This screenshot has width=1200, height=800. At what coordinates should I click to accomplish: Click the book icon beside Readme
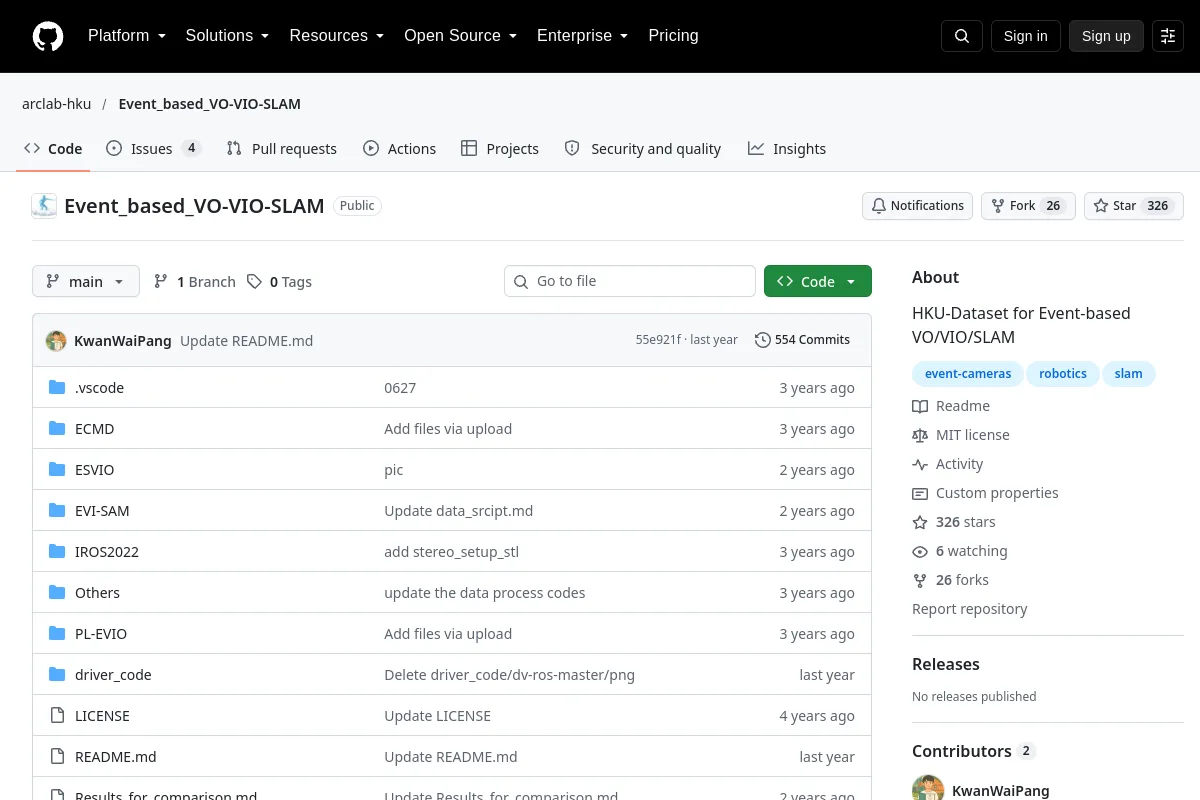coord(920,406)
